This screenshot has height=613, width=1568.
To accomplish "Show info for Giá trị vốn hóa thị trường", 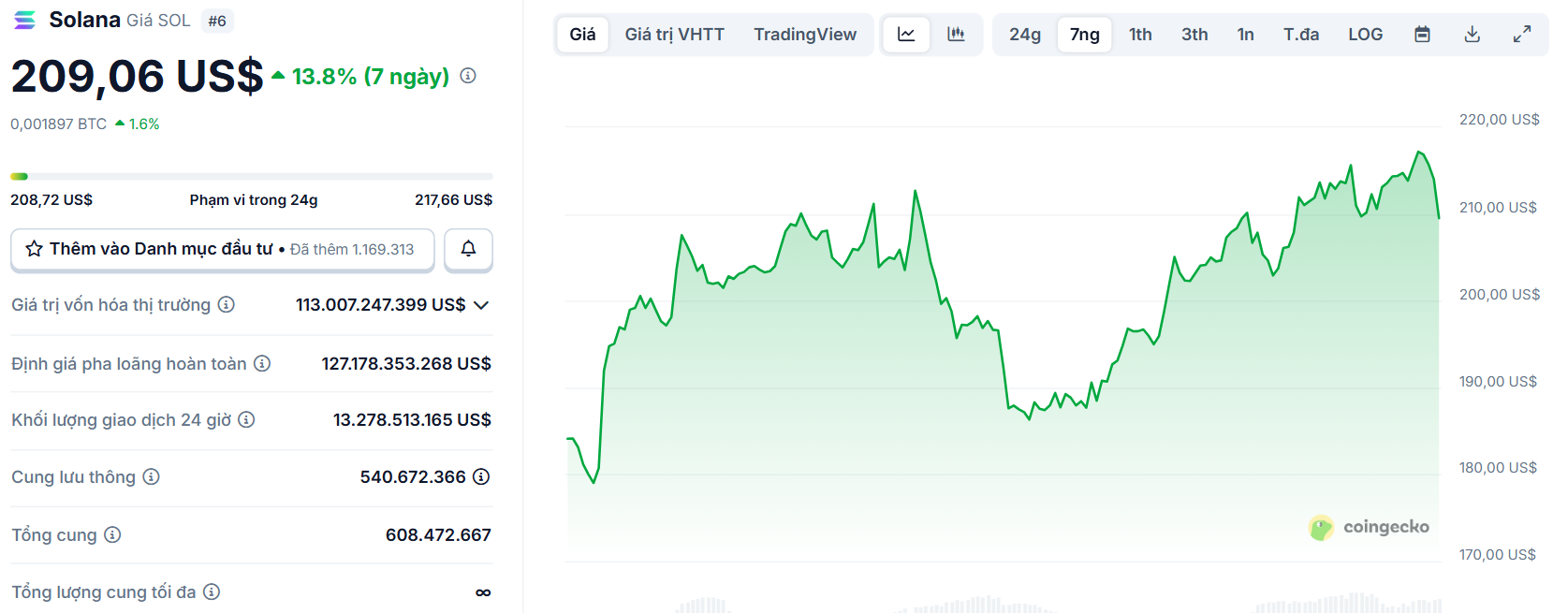I will pyautogui.click(x=227, y=304).
